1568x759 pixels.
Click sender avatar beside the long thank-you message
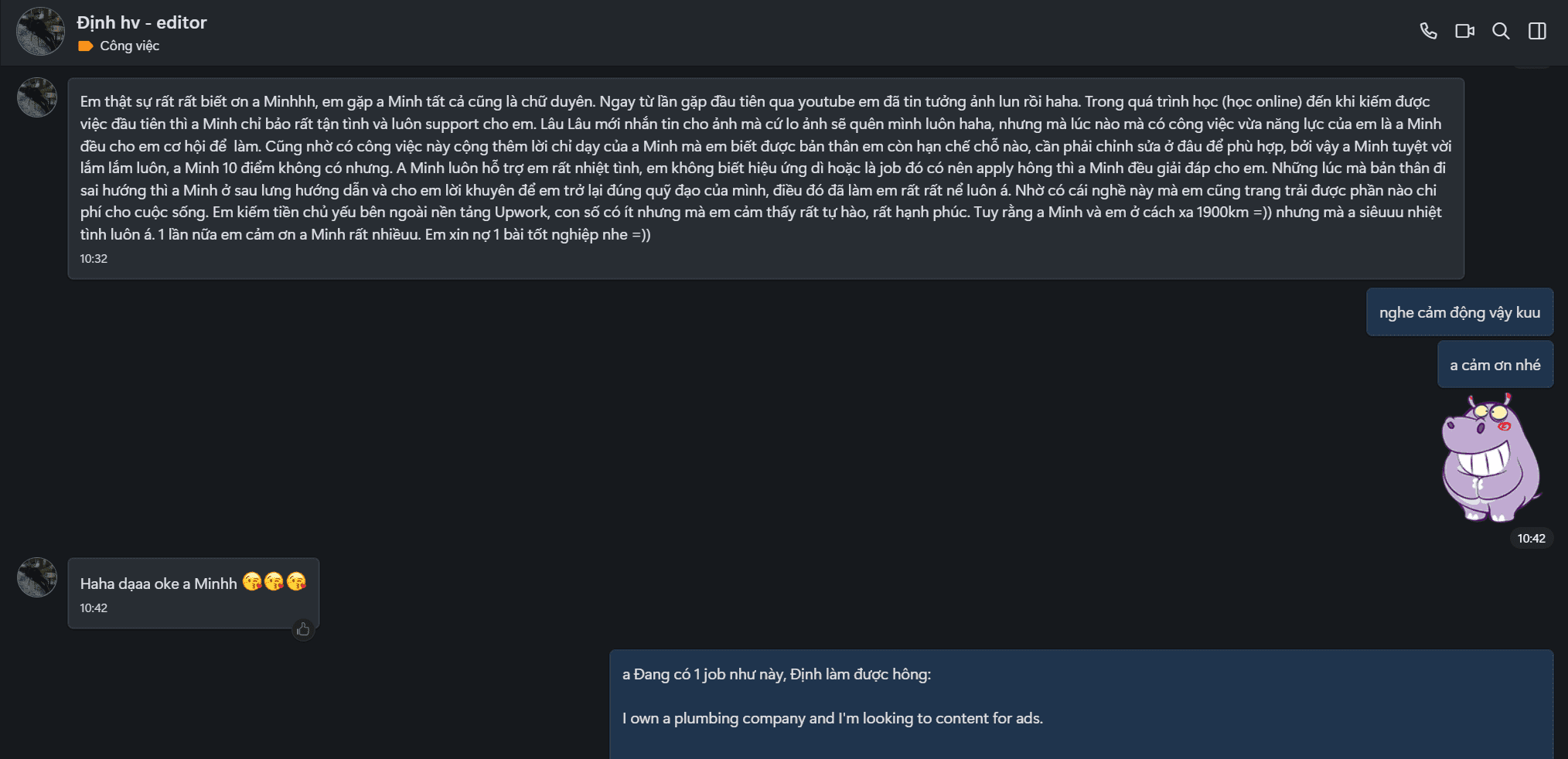37,98
